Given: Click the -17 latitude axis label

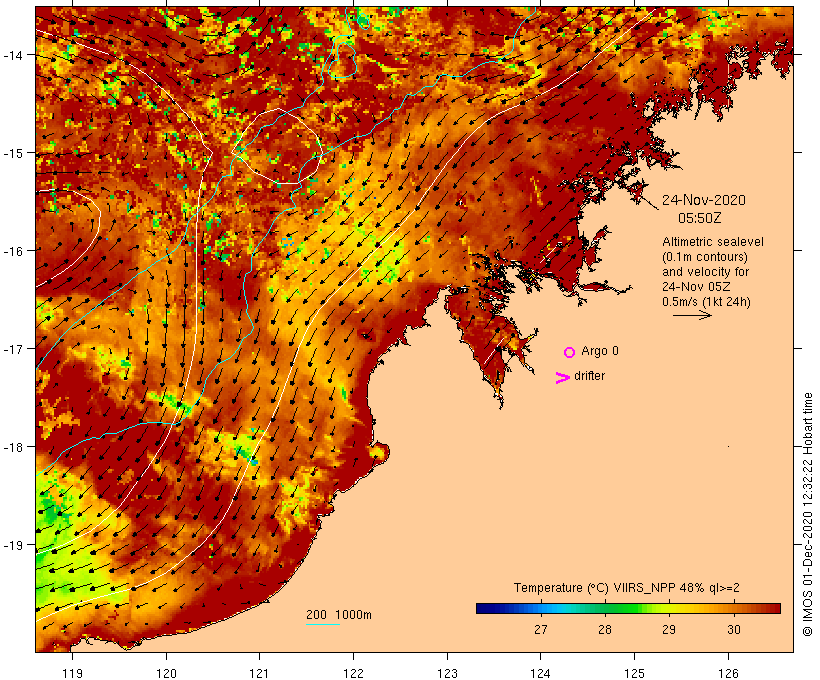Looking at the screenshot, I should click(x=12, y=349).
